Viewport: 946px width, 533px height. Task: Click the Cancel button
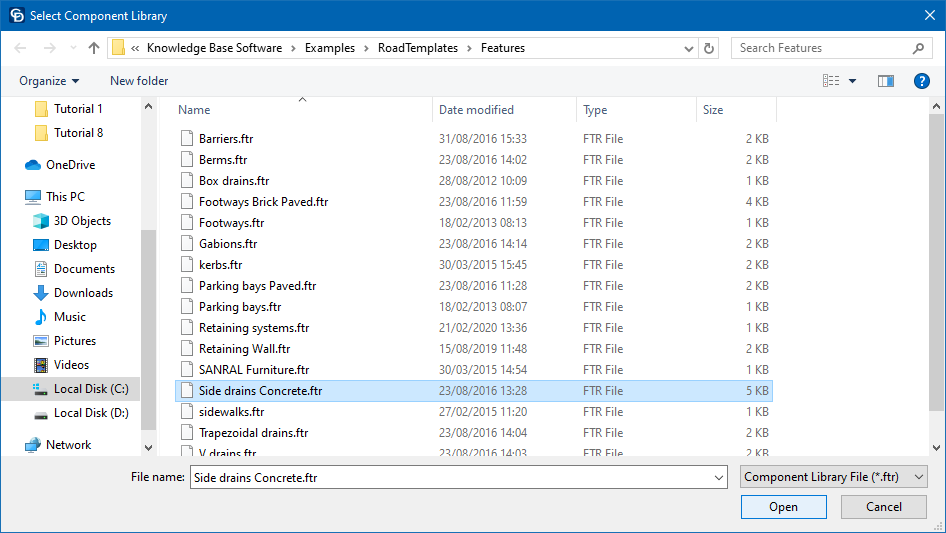(x=883, y=507)
